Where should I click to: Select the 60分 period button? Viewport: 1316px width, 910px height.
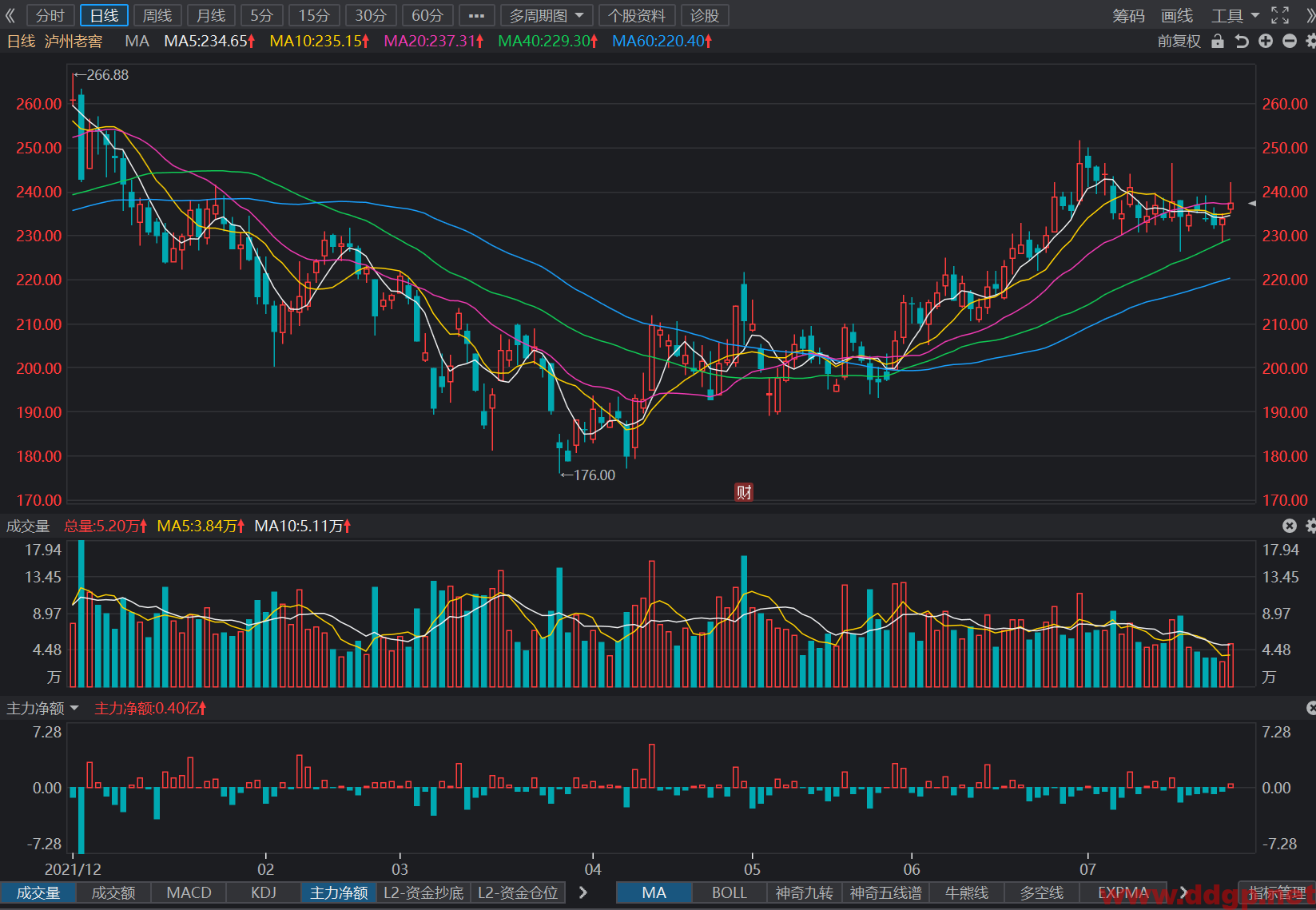tap(427, 15)
